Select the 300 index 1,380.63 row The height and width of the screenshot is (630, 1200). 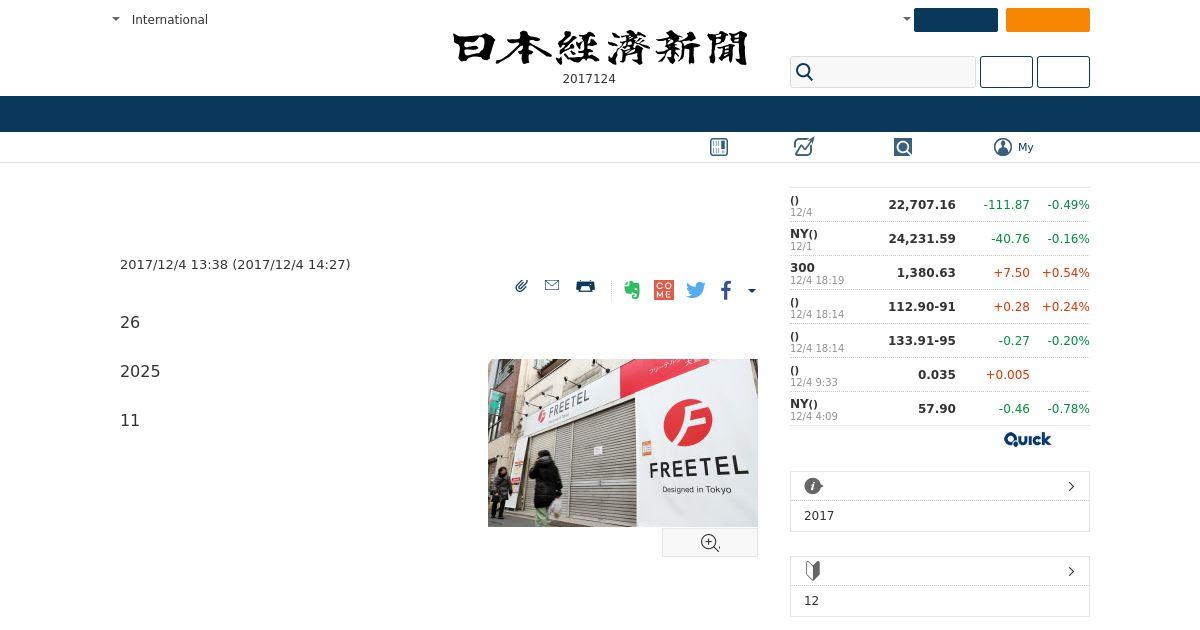(940, 273)
